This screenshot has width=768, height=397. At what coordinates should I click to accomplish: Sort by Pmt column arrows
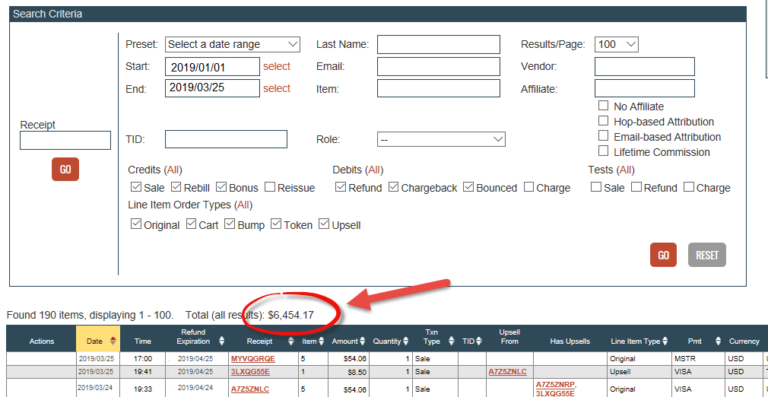coord(718,341)
